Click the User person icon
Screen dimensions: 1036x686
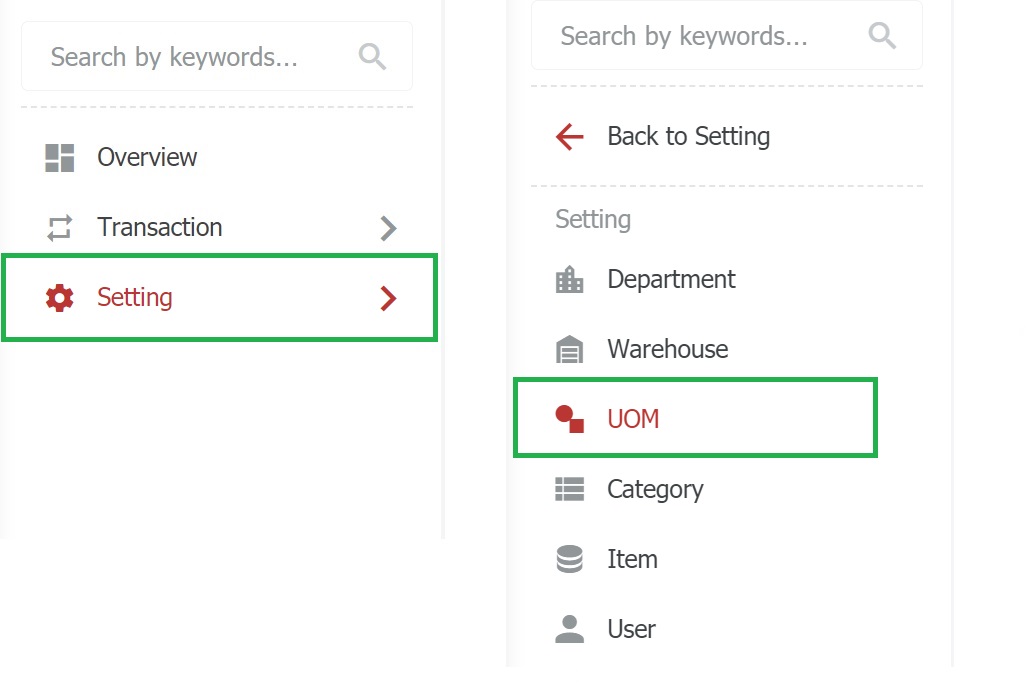(x=569, y=629)
